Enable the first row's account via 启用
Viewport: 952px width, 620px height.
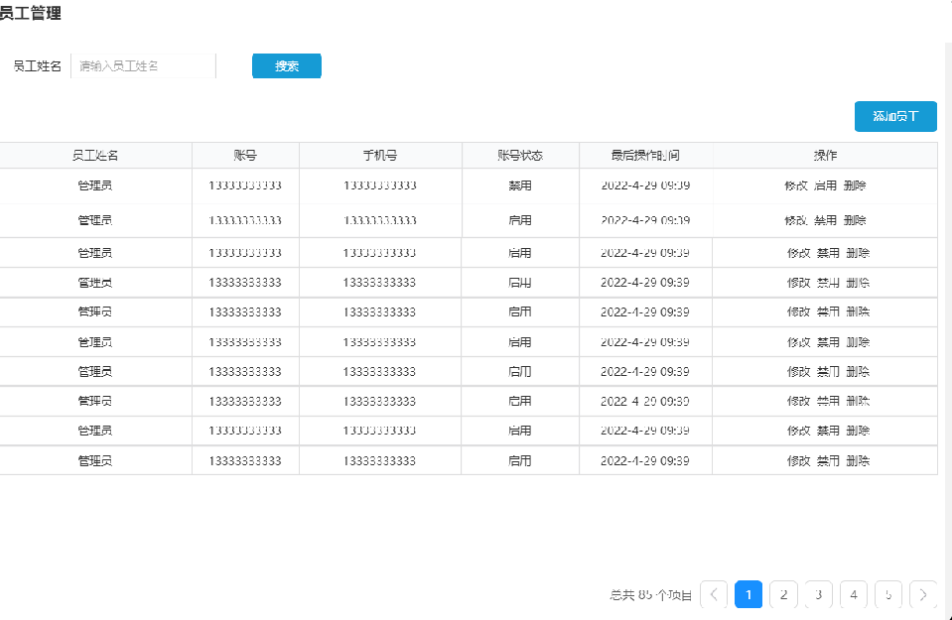coord(826,185)
